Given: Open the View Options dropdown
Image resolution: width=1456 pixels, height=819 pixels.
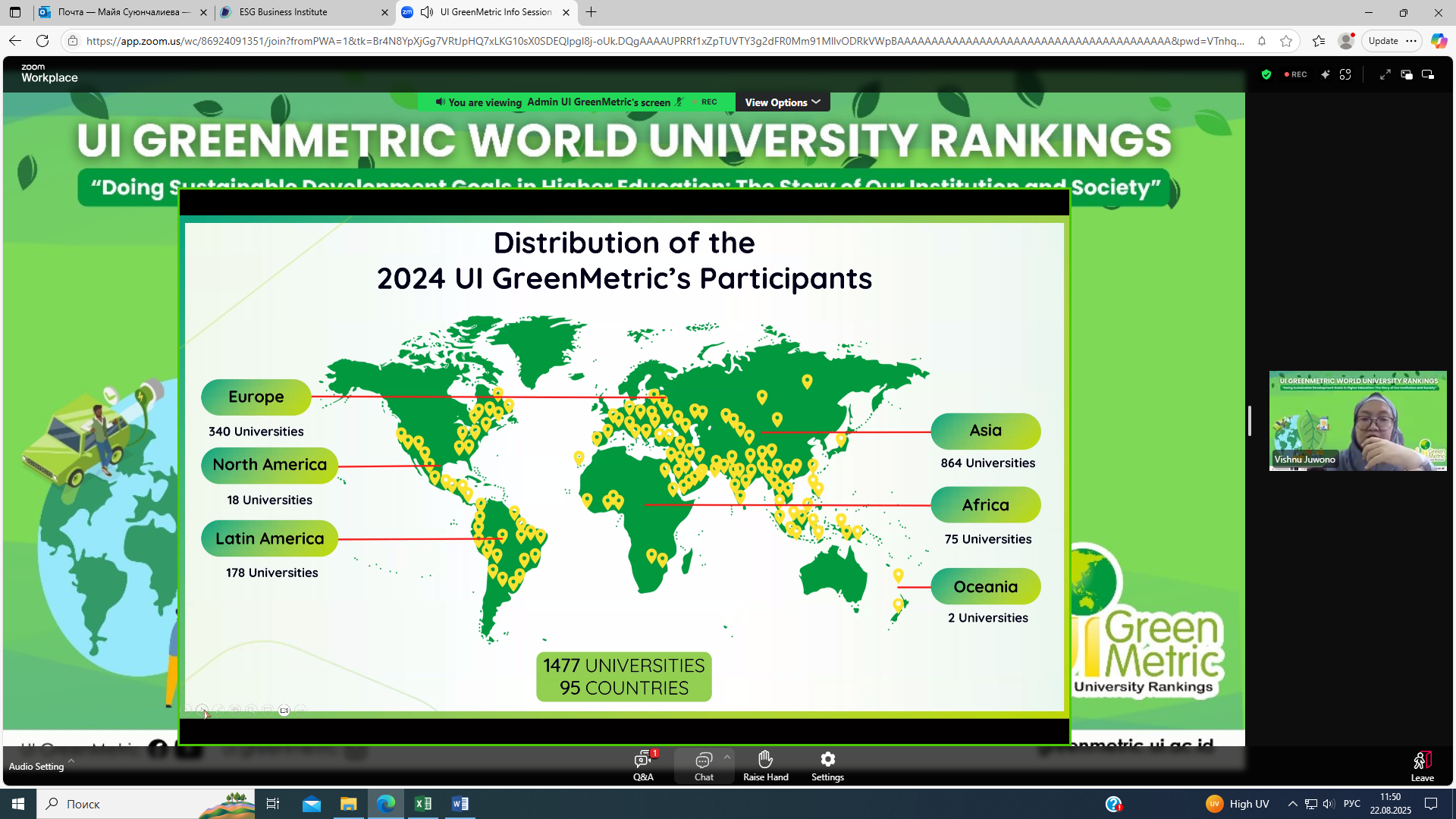Looking at the screenshot, I should coord(783,102).
